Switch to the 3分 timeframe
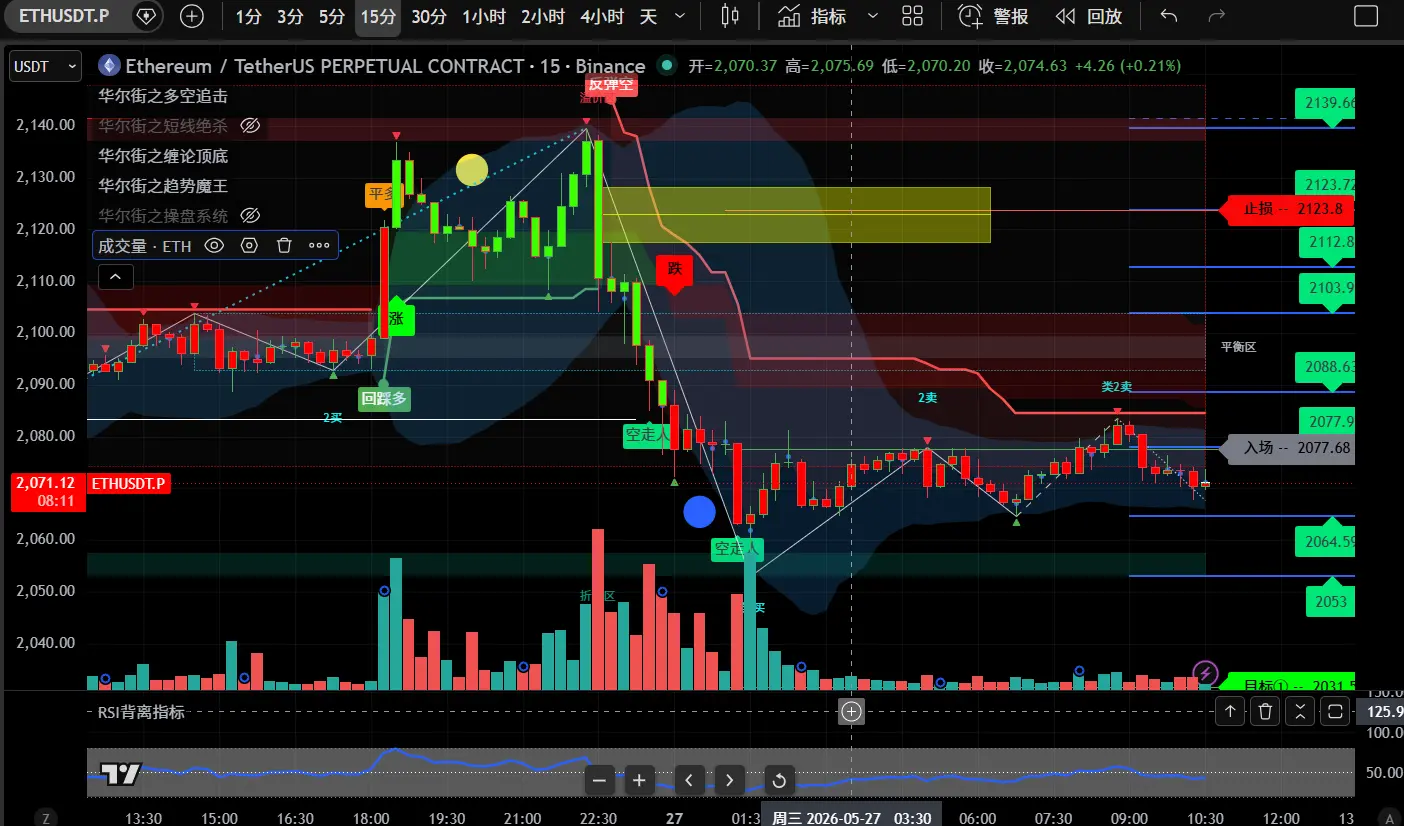The width and height of the screenshot is (1404, 826). pyautogui.click(x=290, y=16)
